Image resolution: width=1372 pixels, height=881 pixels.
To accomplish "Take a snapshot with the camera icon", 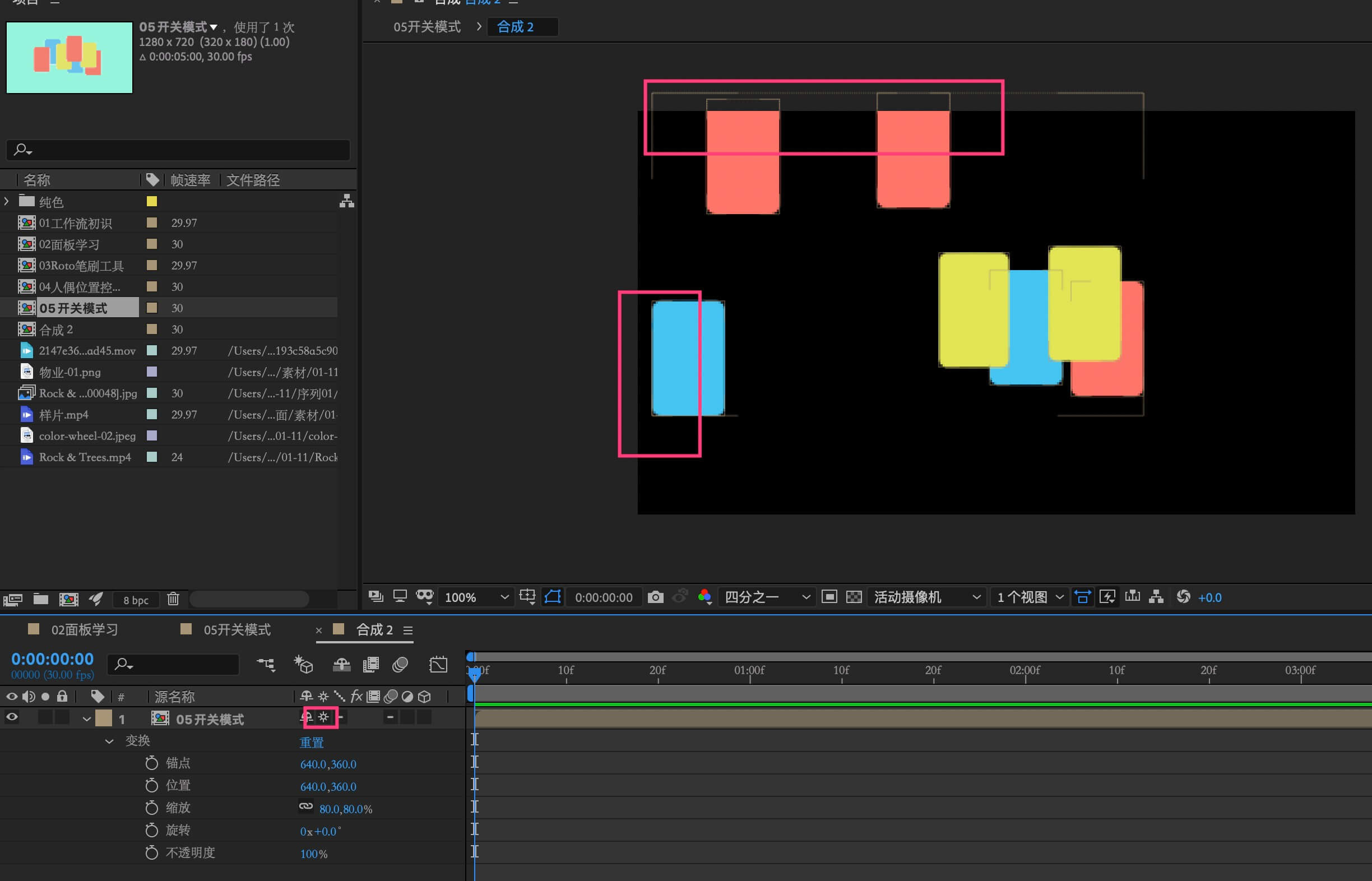I will 655,597.
